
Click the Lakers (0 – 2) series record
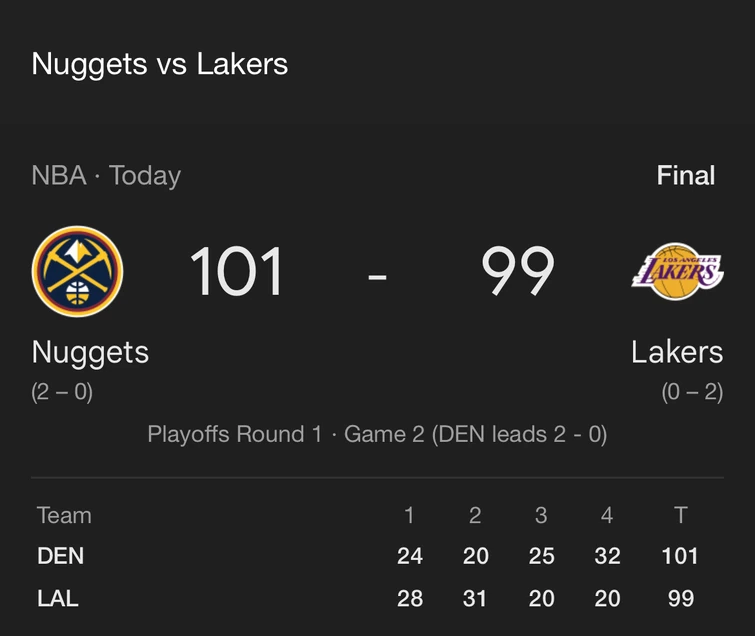(x=692, y=392)
